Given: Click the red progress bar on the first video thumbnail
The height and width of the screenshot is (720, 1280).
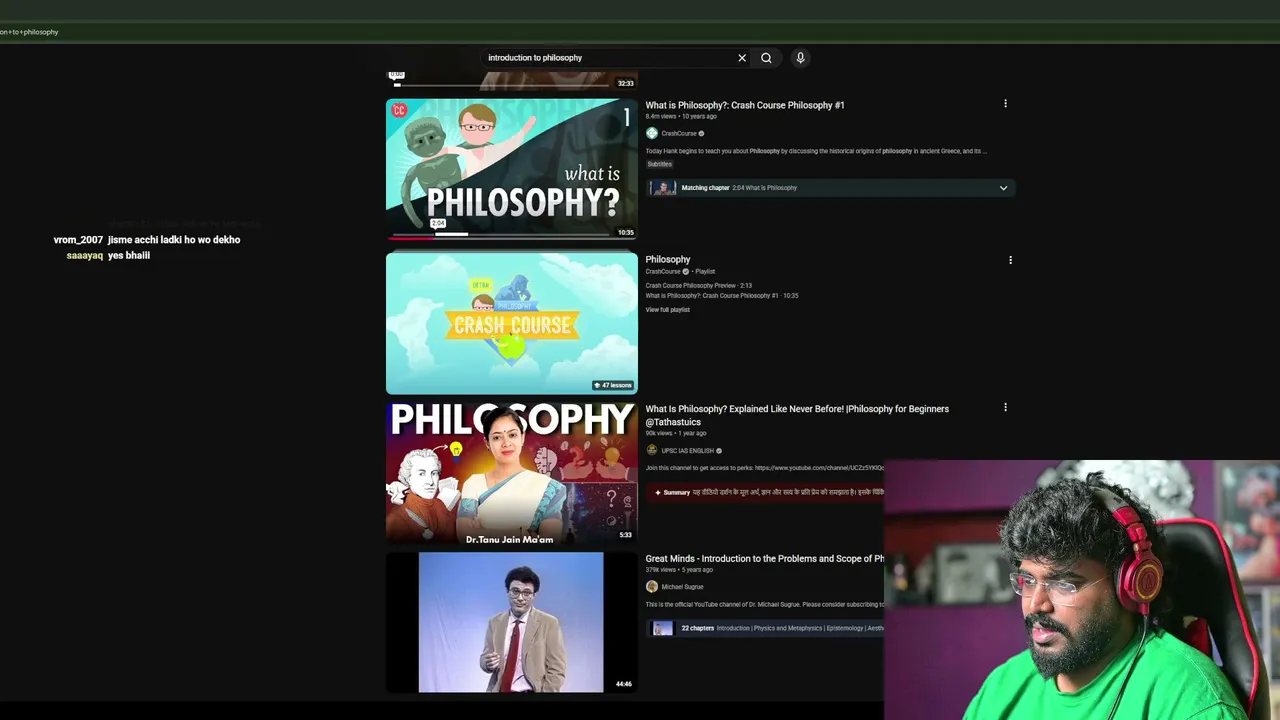Looking at the screenshot, I should click(x=411, y=237).
